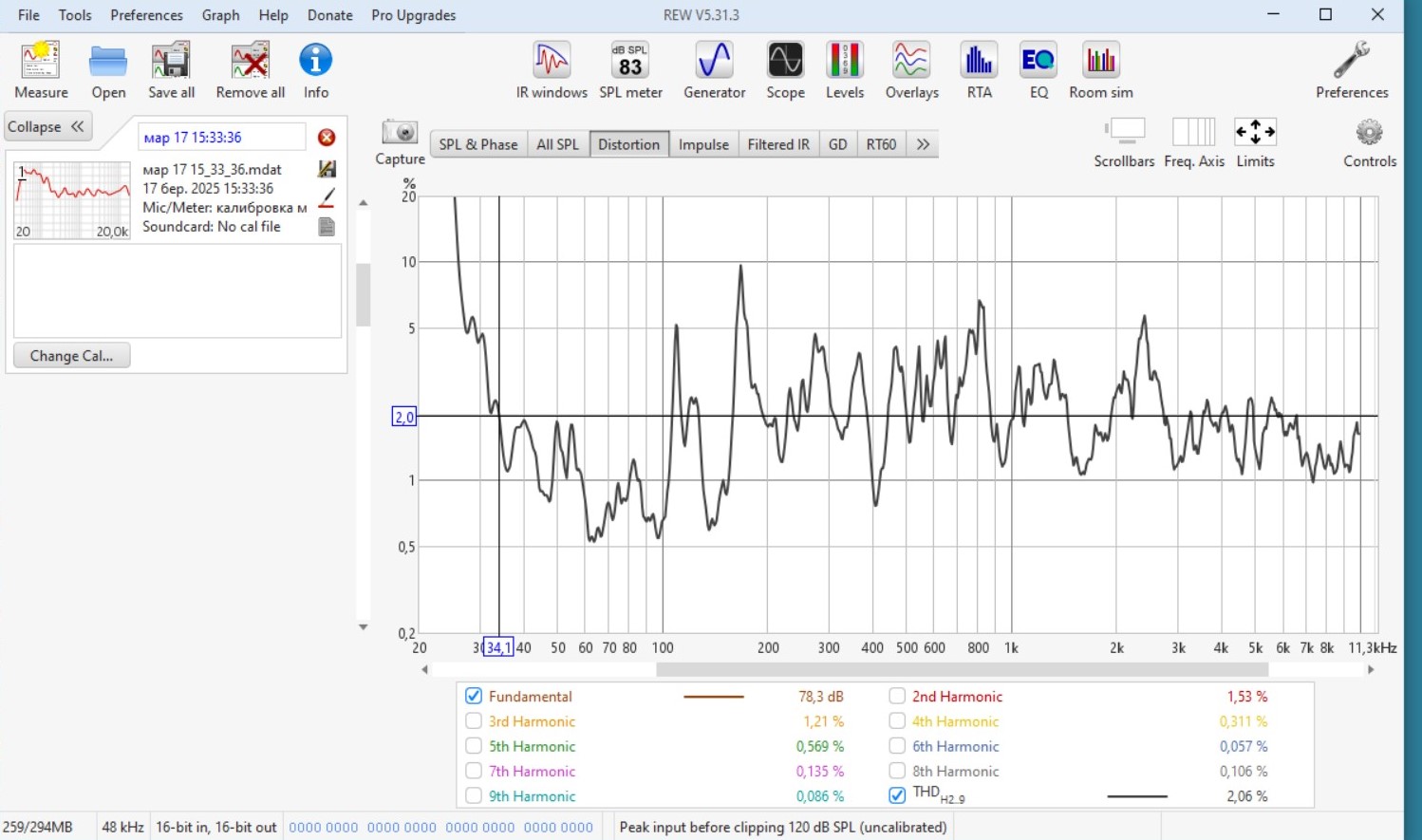Open the Preferences menu

click(146, 15)
